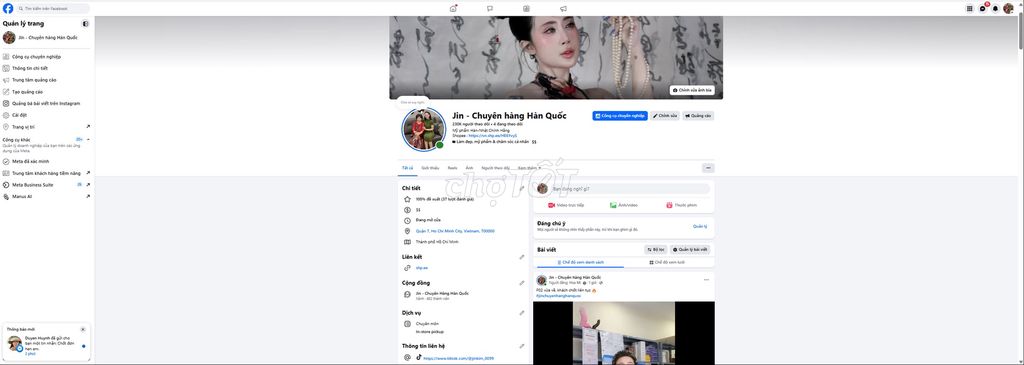This screenshot has height=365, width=1024.
Task: Click the Bạn đang nghĩ gì post field
Action: [630, 189]
